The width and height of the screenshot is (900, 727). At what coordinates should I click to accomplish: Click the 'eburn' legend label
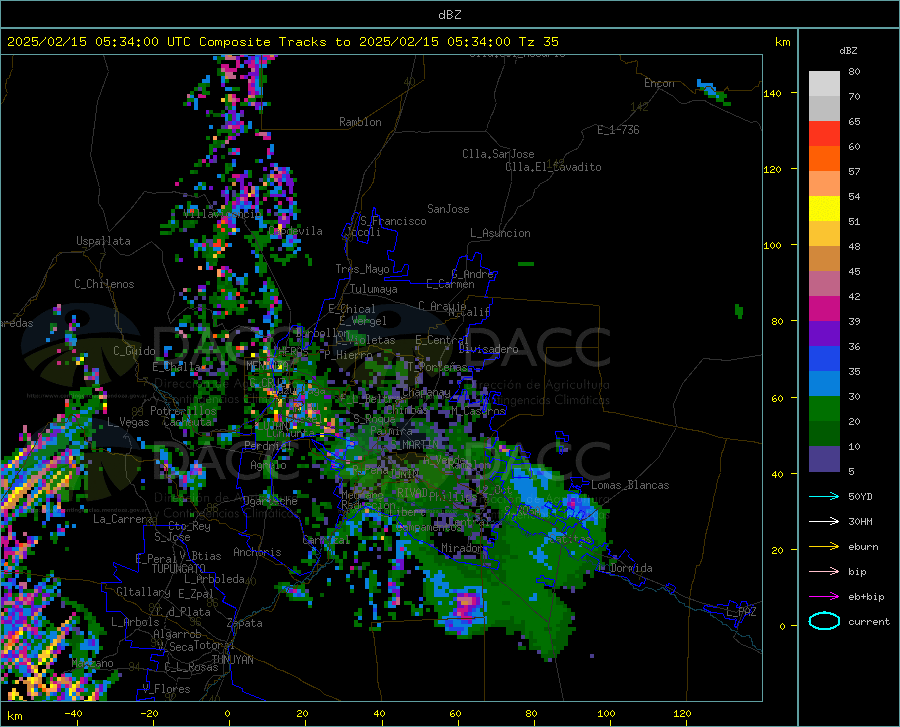click(x=863, y=547)
